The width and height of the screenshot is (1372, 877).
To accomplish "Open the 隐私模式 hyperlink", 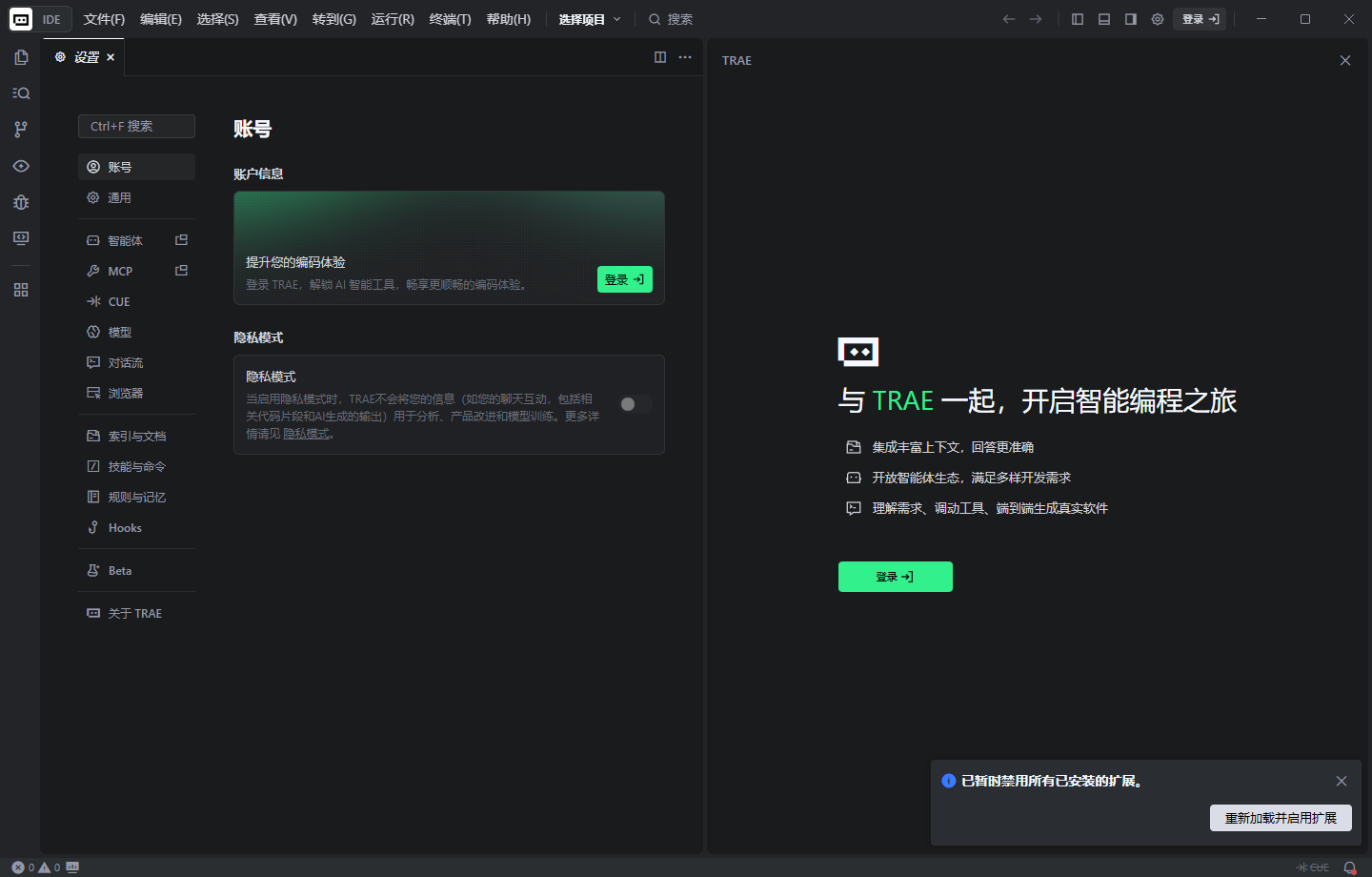I will pyautogui.click(x=306, y=434).
